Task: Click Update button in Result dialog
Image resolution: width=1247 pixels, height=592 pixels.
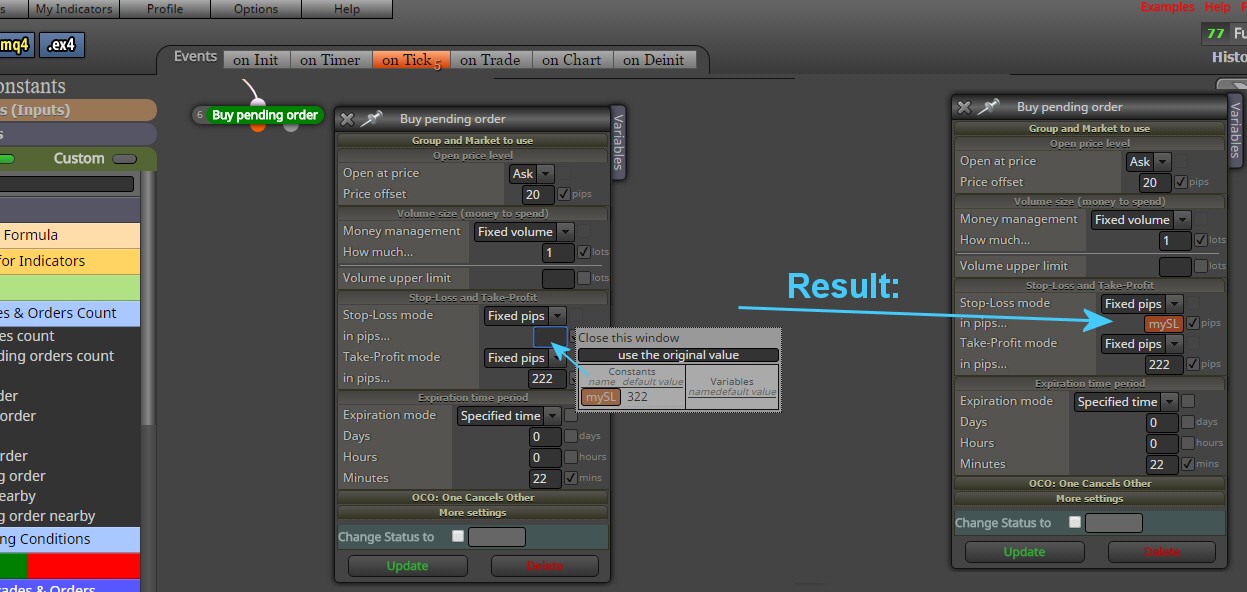Action: (1024, 552)
